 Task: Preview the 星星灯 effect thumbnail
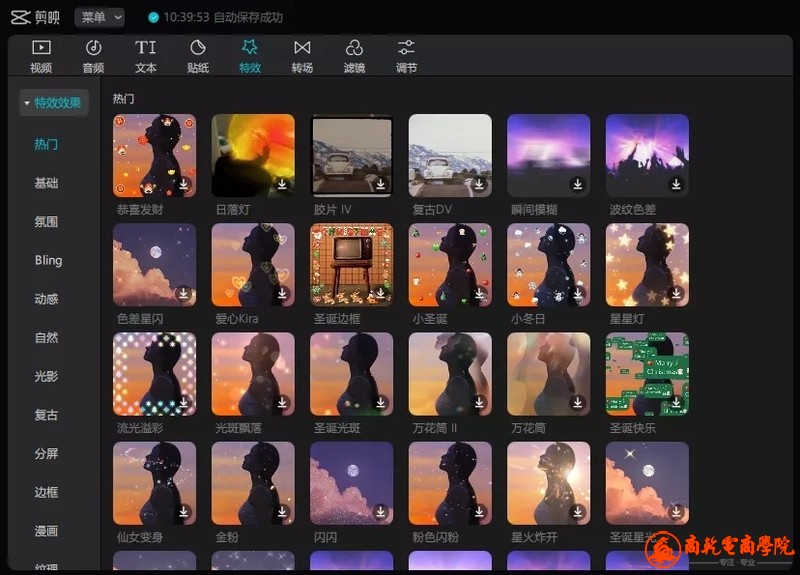647,265
